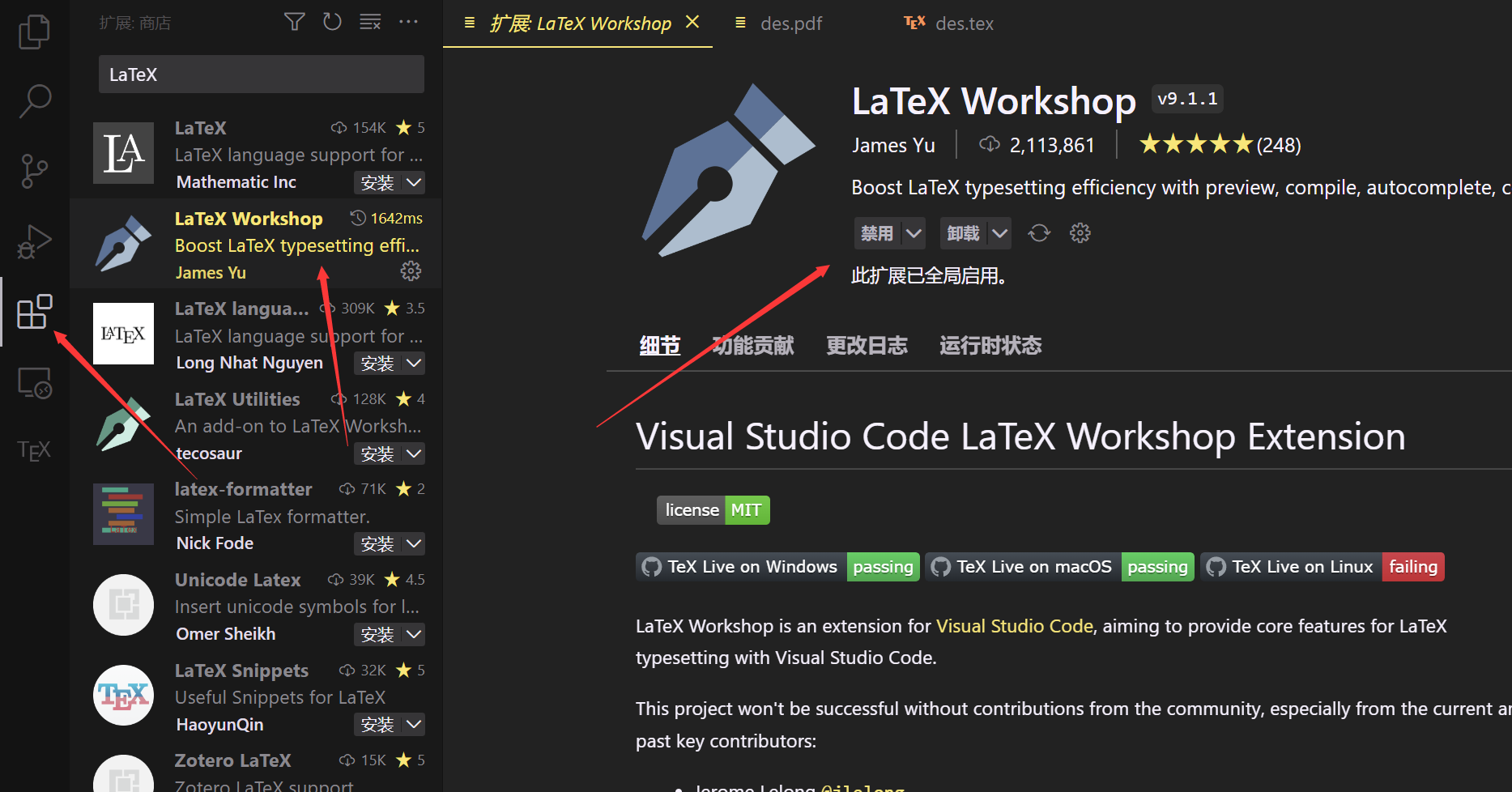
Task: Open the 运行时状态 runtime status tab
Action: pyautogui.click(x=990, y=346)
